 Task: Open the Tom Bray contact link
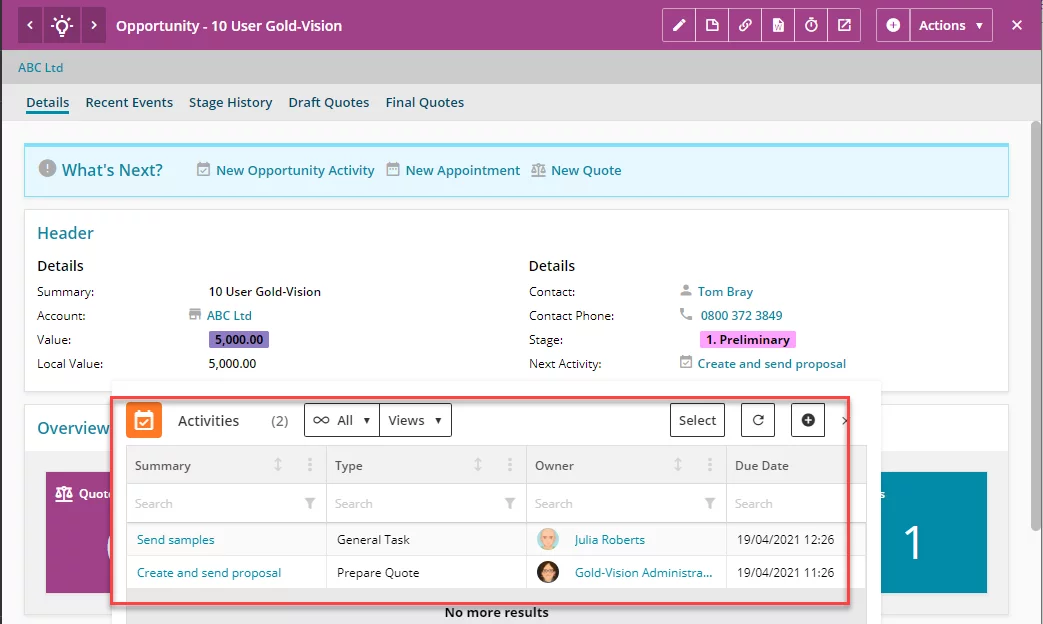(x=725, y=291)
